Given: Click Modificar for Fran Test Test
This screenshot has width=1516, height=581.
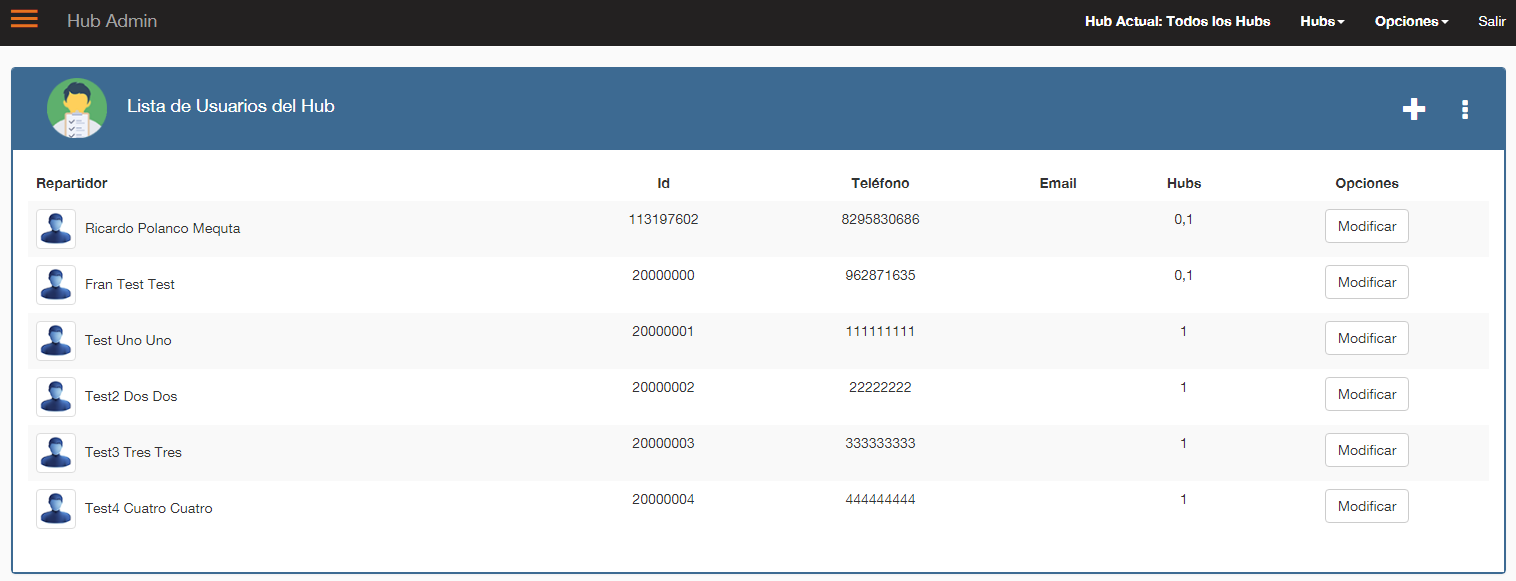Looking at the screenshot, I should pos(1367,282).
